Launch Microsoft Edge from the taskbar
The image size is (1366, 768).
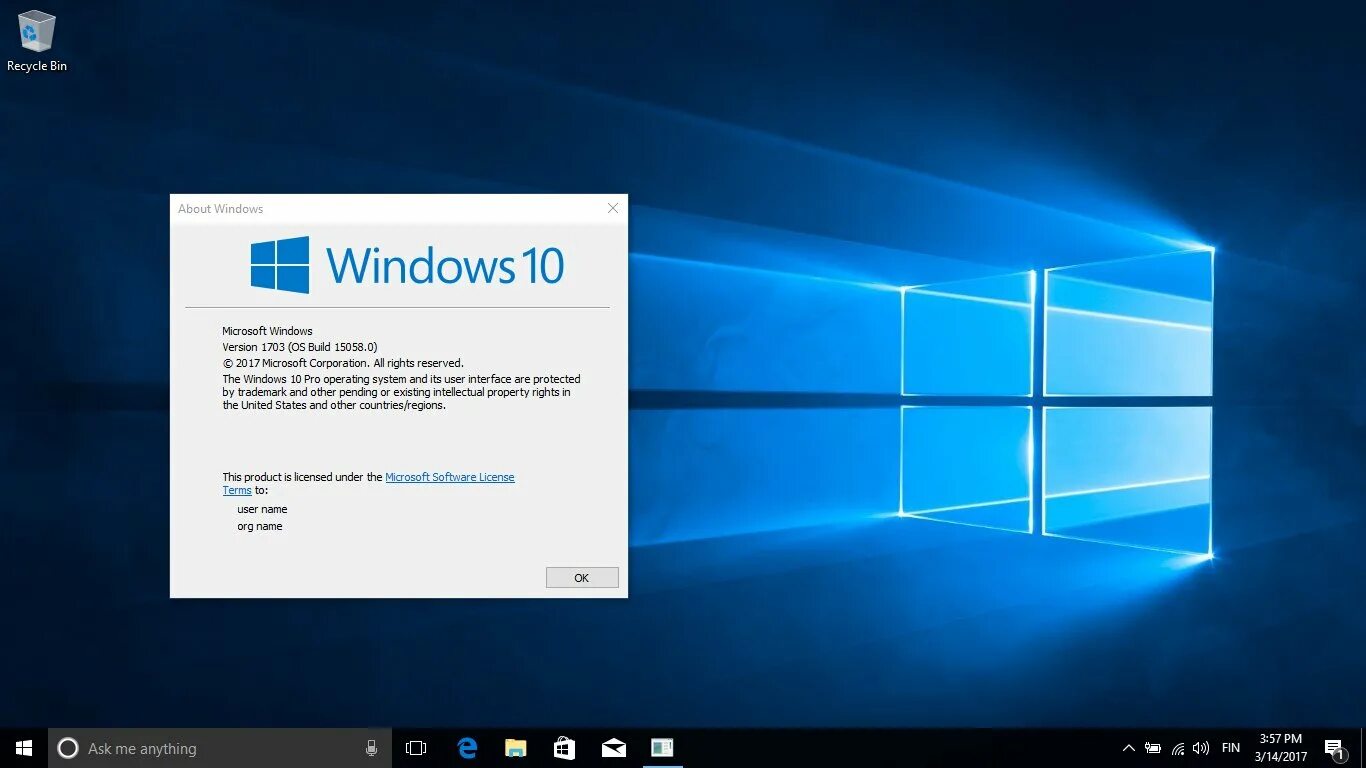tap(467, 748)
